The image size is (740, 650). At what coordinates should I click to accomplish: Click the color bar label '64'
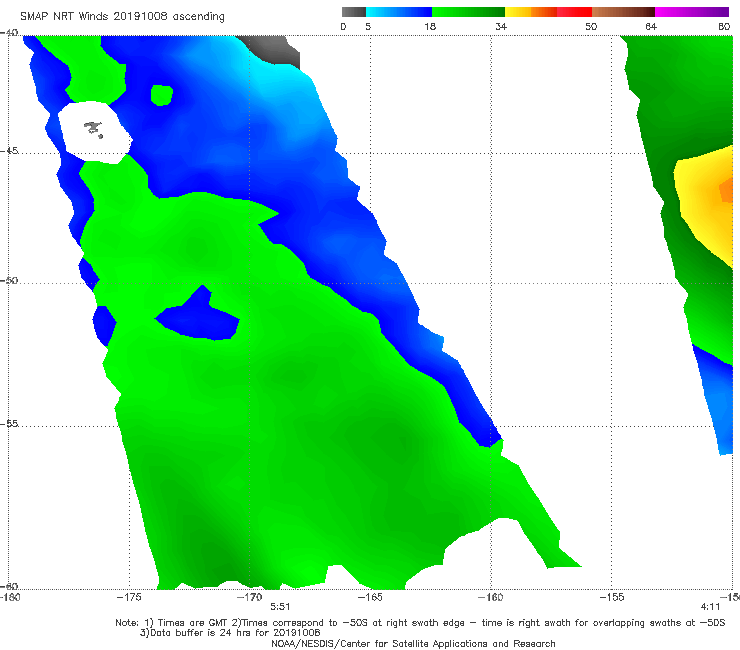coord(651,26)
